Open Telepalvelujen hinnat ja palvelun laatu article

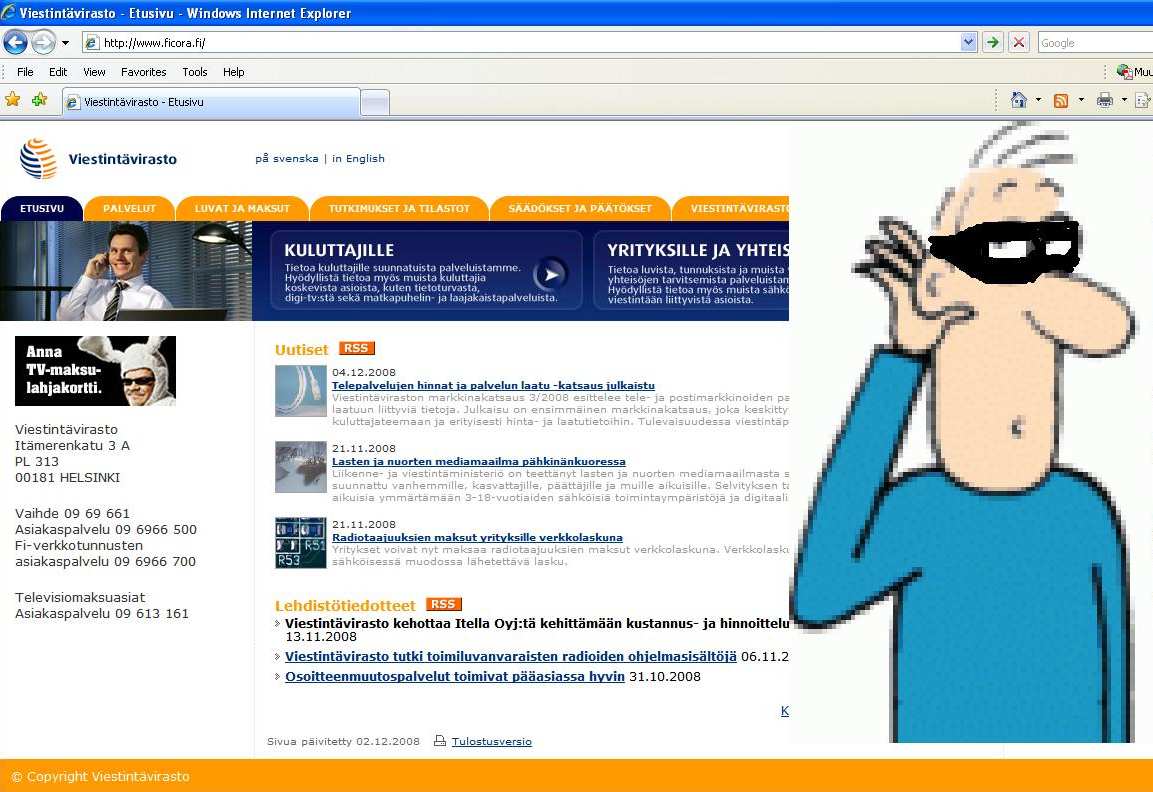(x=493, y=385)
